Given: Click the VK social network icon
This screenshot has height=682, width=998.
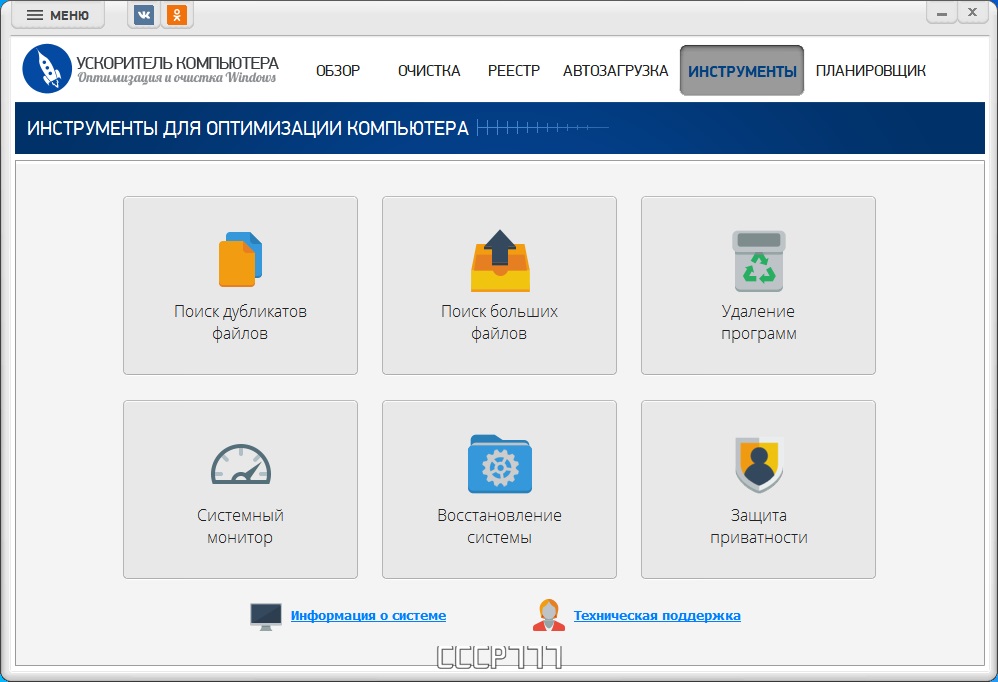Looking at the screenshot, I should (144, 15).
